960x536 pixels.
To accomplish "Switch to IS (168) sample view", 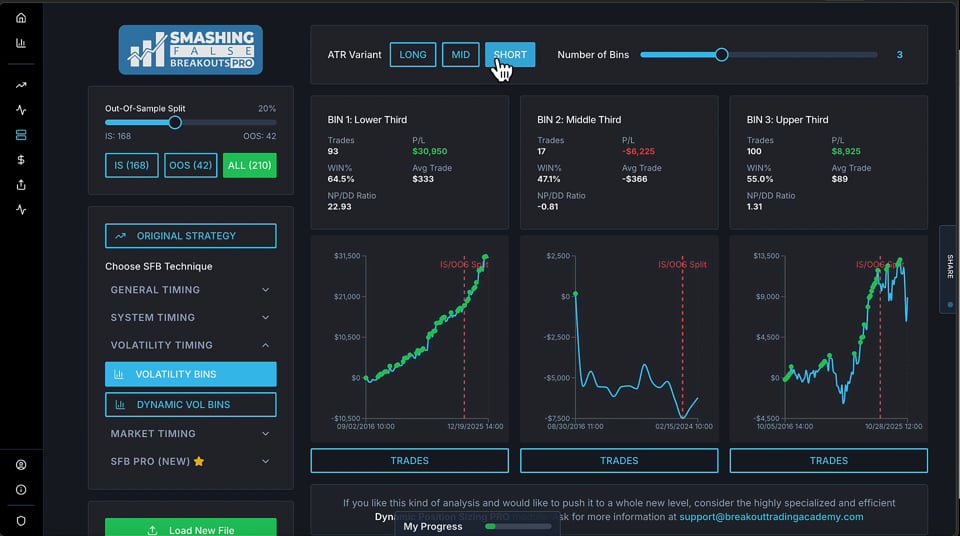I will tap(132, 165).
